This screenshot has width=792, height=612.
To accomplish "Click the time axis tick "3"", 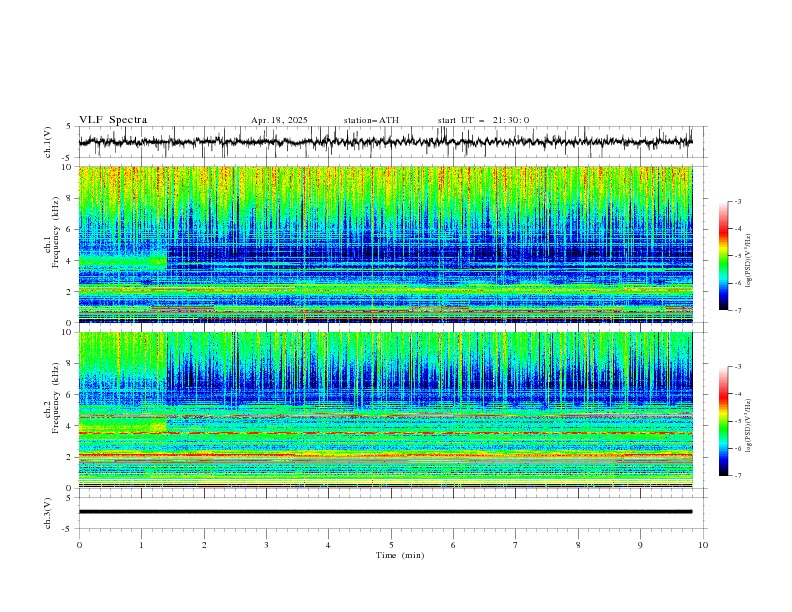I will [x=266, y=545].
